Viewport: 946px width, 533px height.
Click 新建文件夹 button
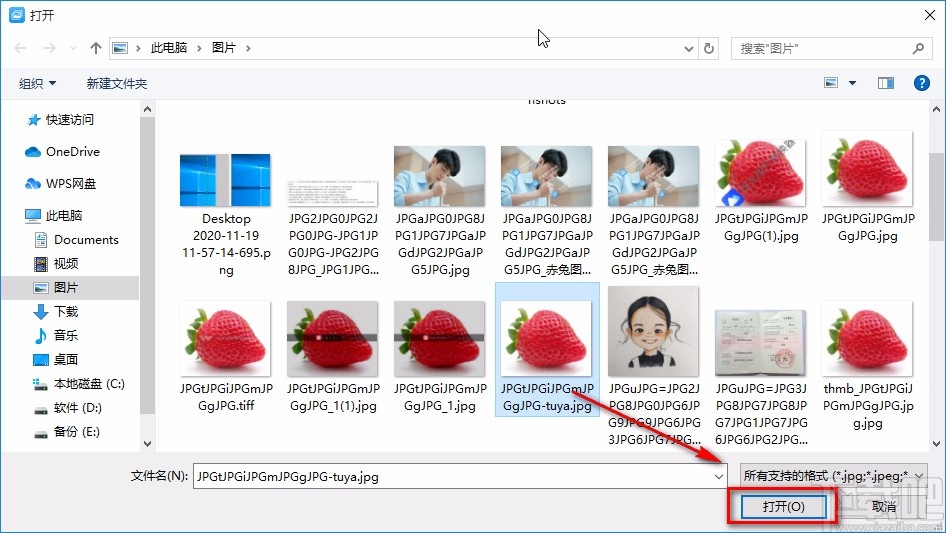pyautogui.click(x=116, y=83)
